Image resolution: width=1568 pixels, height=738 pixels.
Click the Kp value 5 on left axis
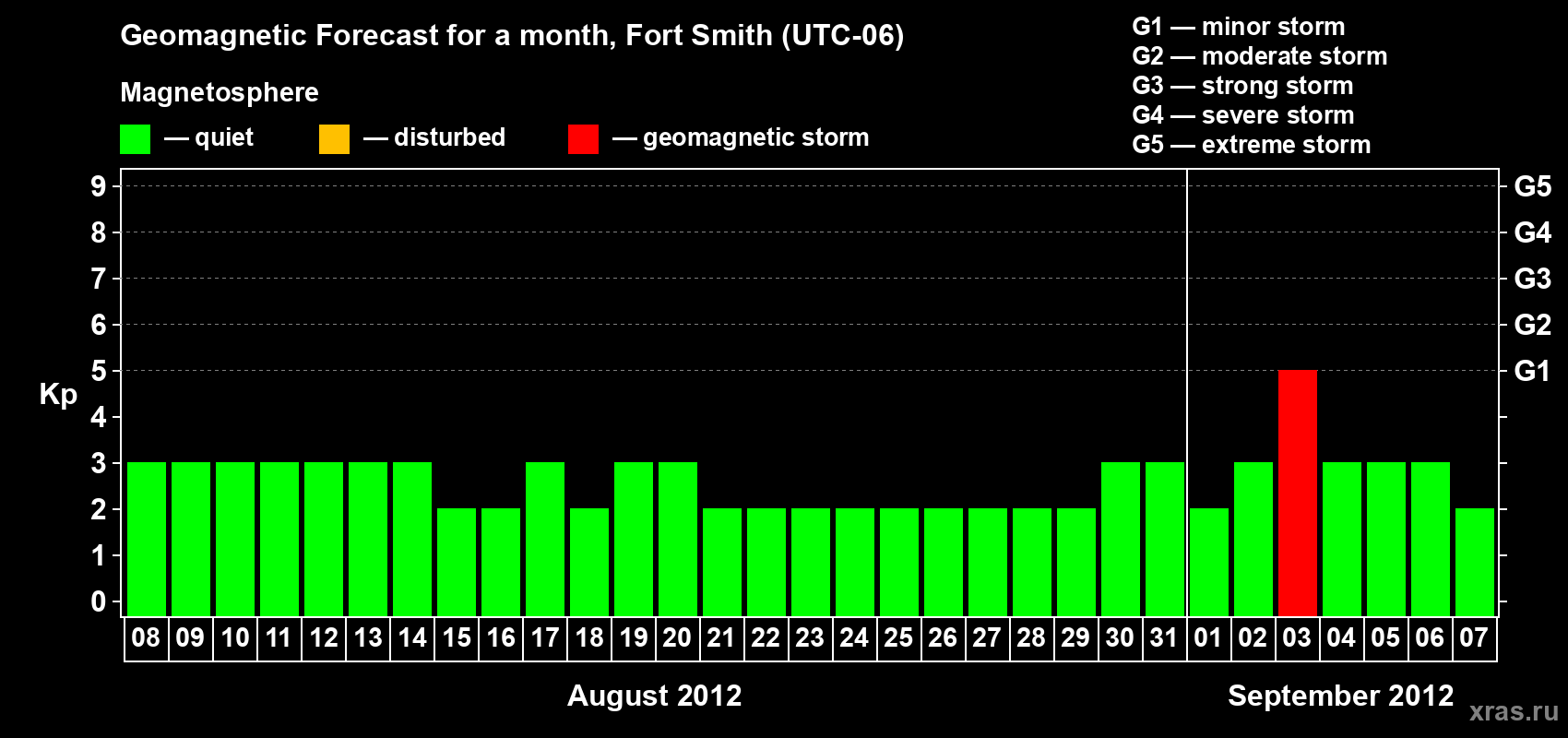[99, 371]
